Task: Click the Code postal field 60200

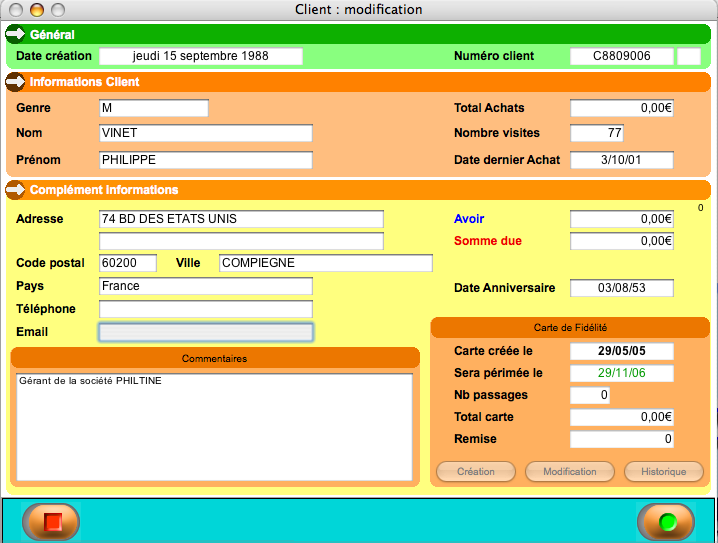Action: (x=128, y=263)
